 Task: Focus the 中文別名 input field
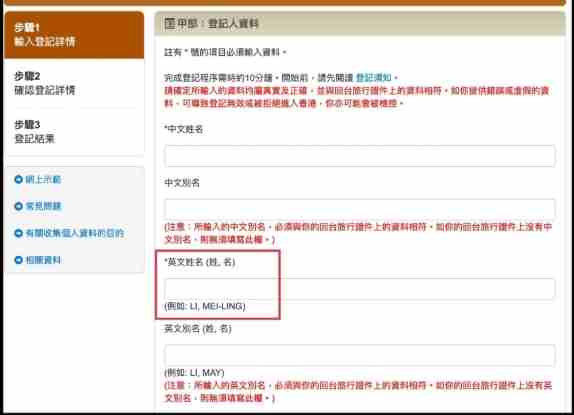359,209
